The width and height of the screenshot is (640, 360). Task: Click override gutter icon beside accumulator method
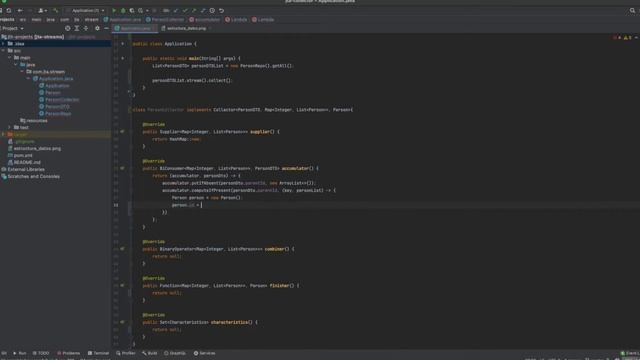pos(122,168)
